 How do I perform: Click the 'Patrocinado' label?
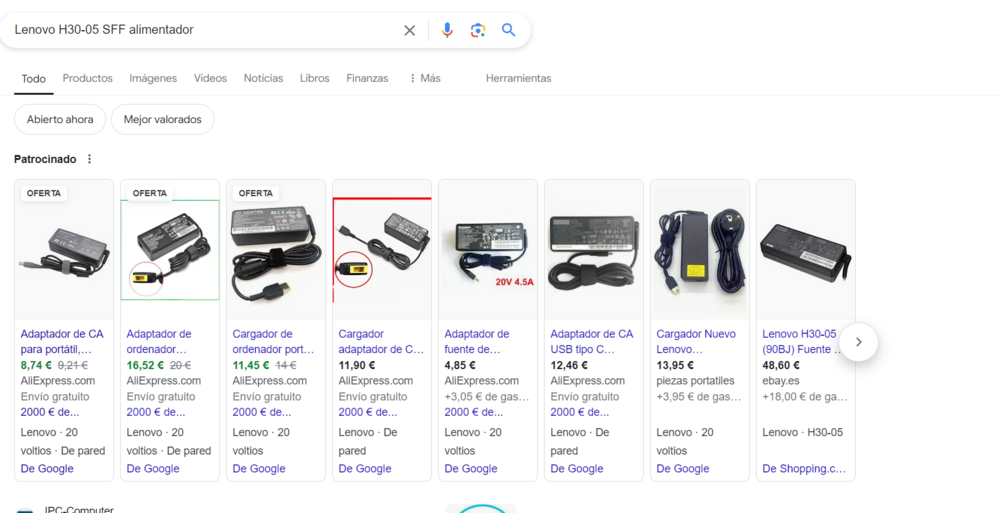point(45,159)
